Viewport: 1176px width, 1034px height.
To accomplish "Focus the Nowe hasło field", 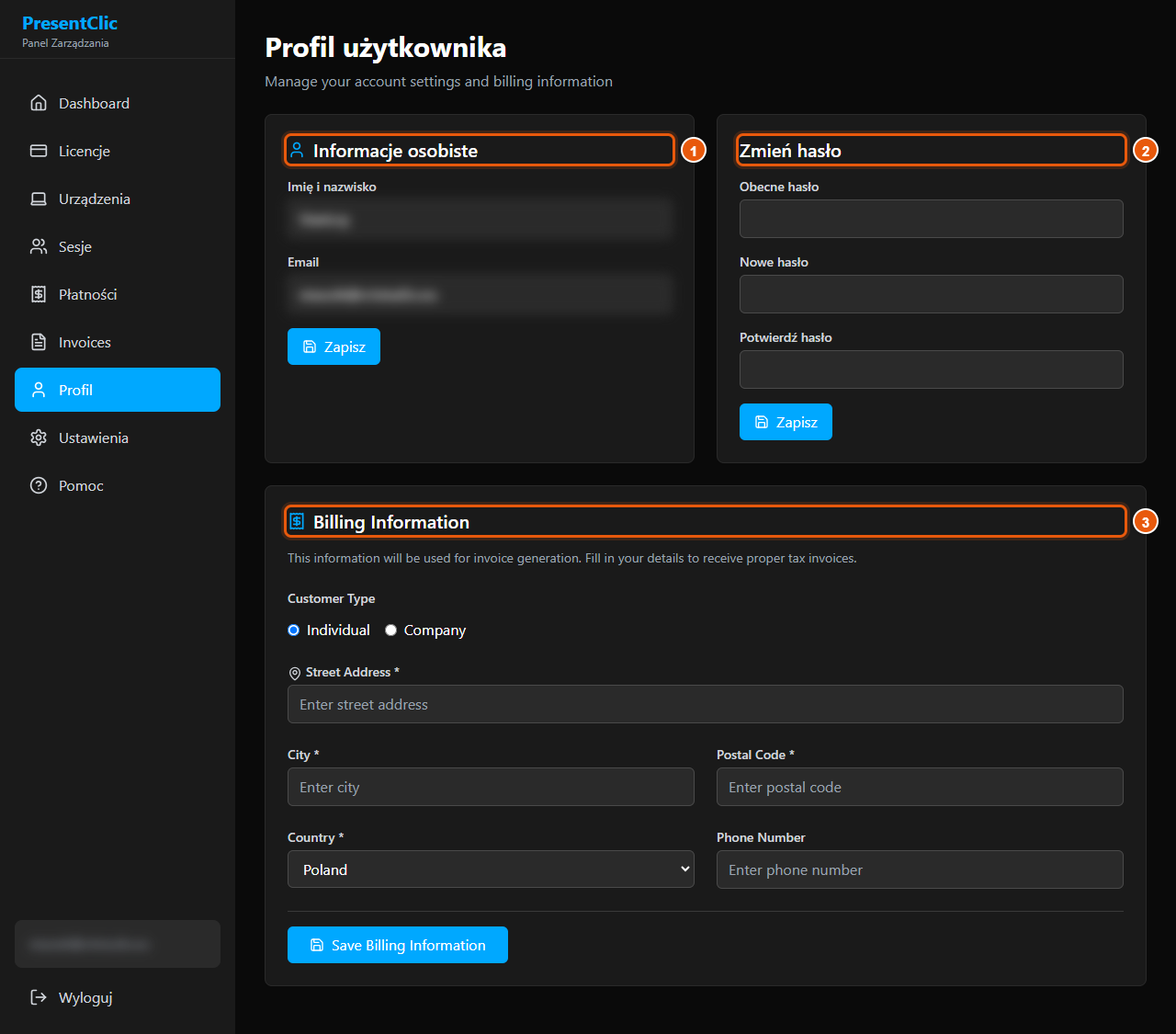I will point(932,294).
